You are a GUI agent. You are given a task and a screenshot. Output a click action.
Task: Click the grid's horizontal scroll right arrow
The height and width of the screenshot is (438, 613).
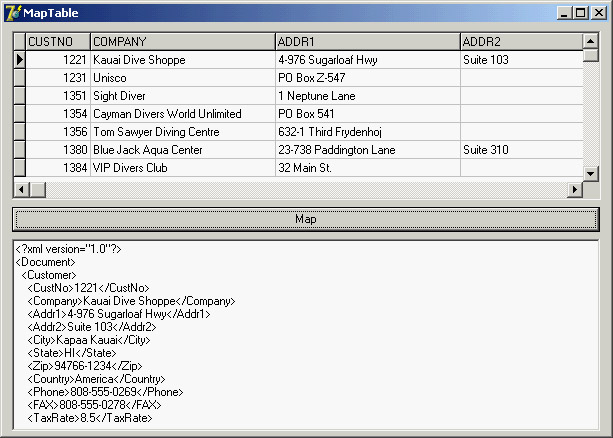(x=575, y=189)
